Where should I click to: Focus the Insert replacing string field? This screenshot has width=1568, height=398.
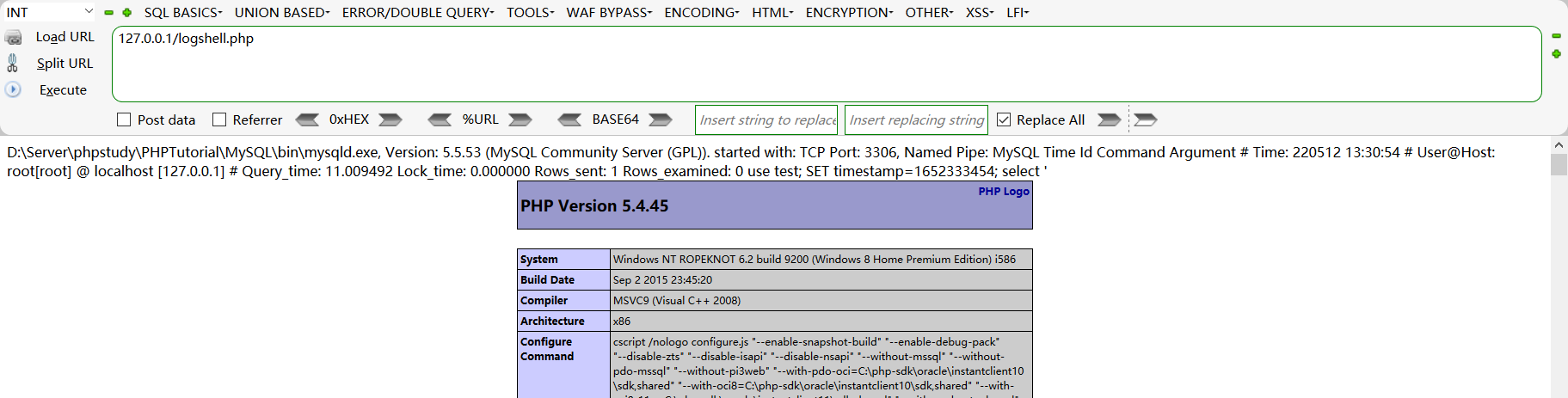pos(917,119)
